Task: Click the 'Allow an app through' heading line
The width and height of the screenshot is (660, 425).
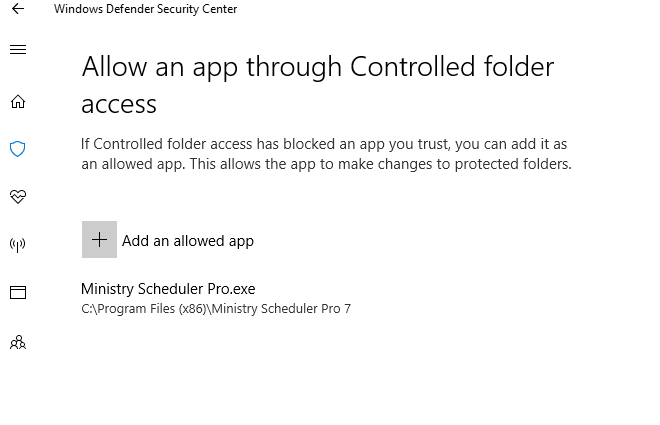Action: (x=212, y=67)
